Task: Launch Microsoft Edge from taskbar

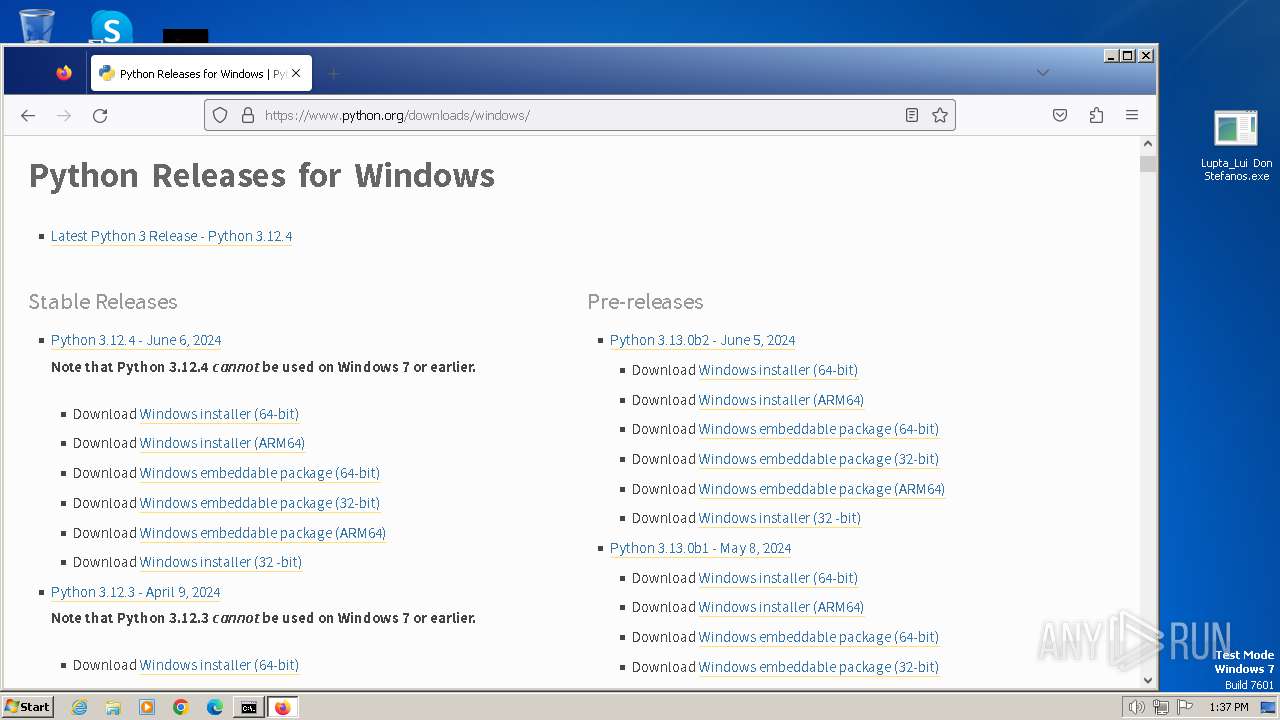Action: pos(215,707)
